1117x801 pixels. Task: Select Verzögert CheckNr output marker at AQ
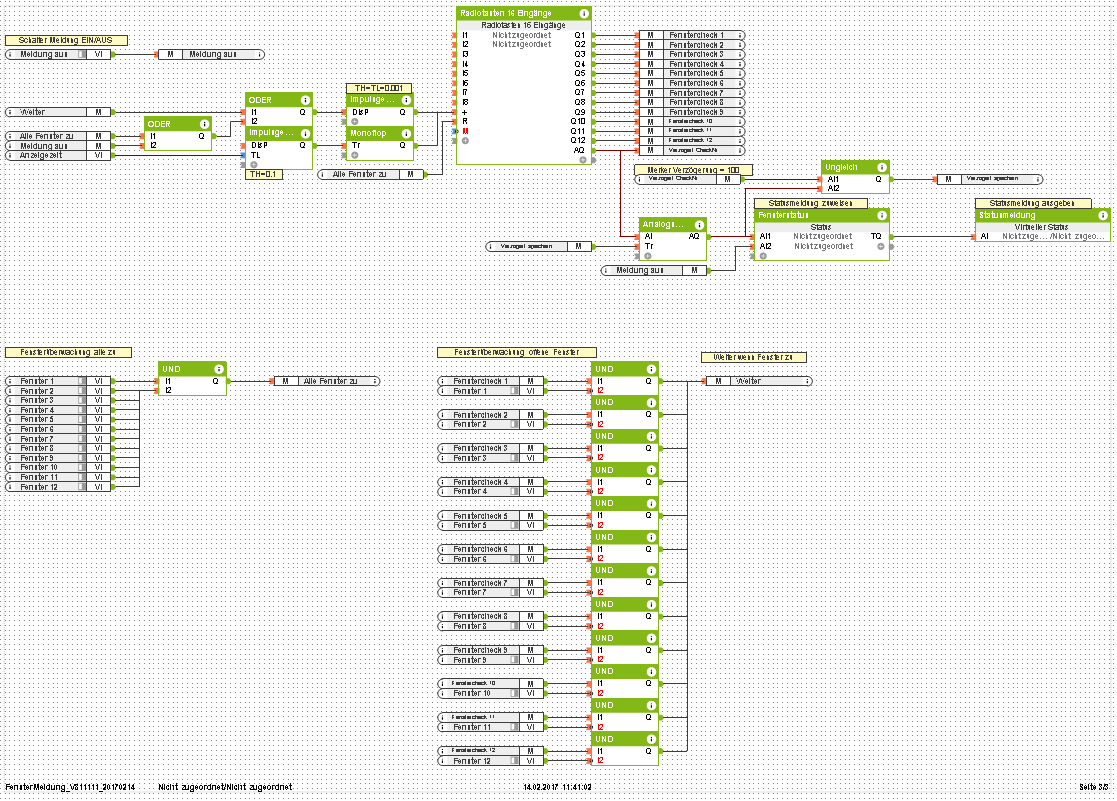(691, 150)
